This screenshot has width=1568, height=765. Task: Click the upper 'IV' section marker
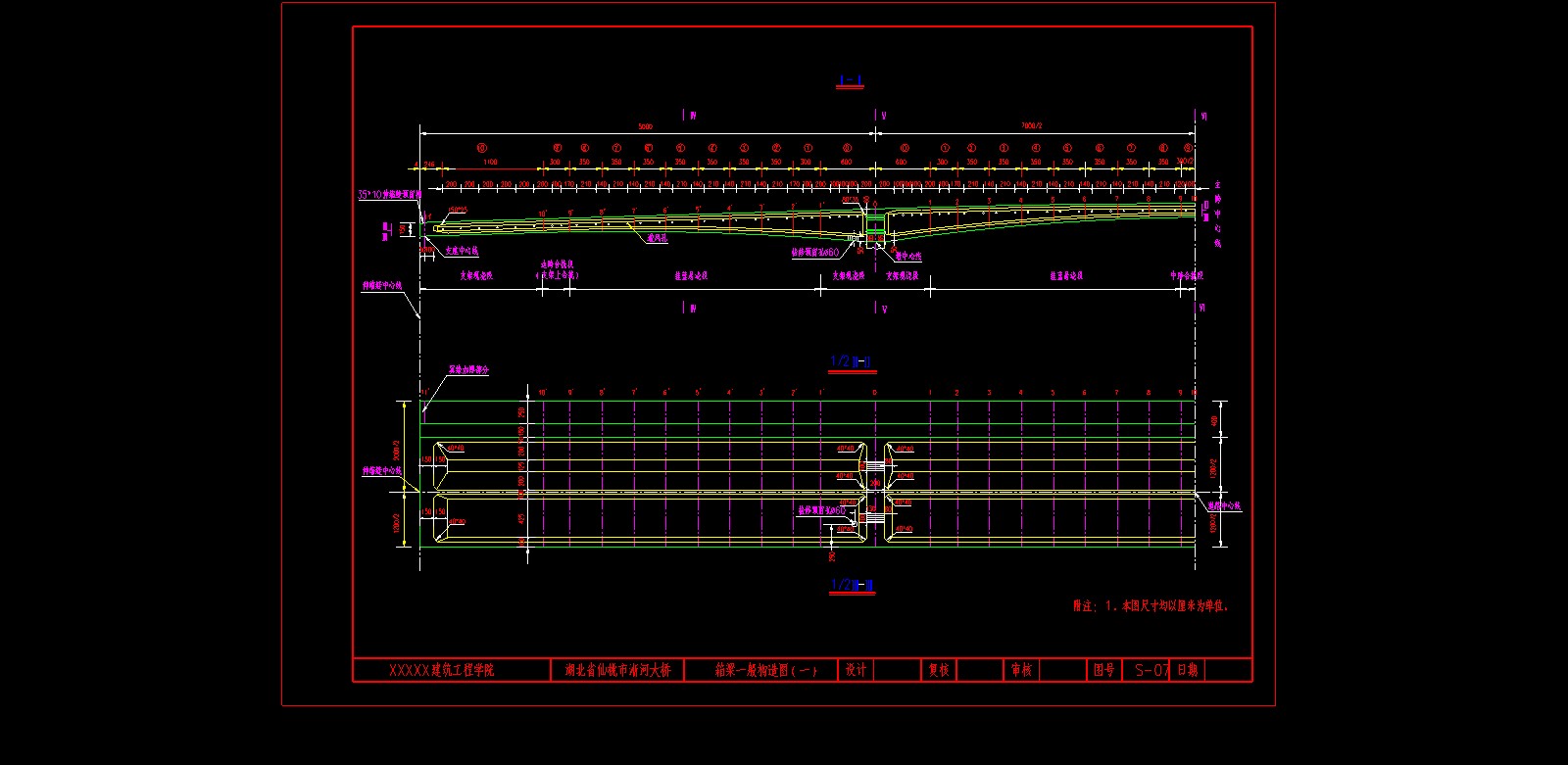point(693,116)
